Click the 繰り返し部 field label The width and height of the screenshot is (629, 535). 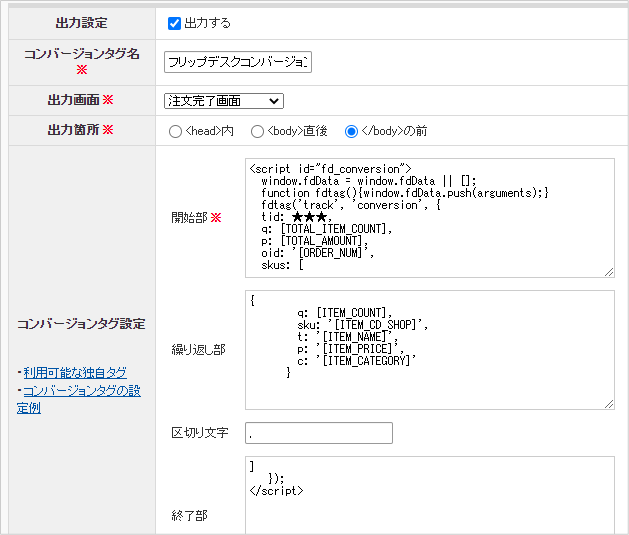pyautogui.click(x=199, y=350)
